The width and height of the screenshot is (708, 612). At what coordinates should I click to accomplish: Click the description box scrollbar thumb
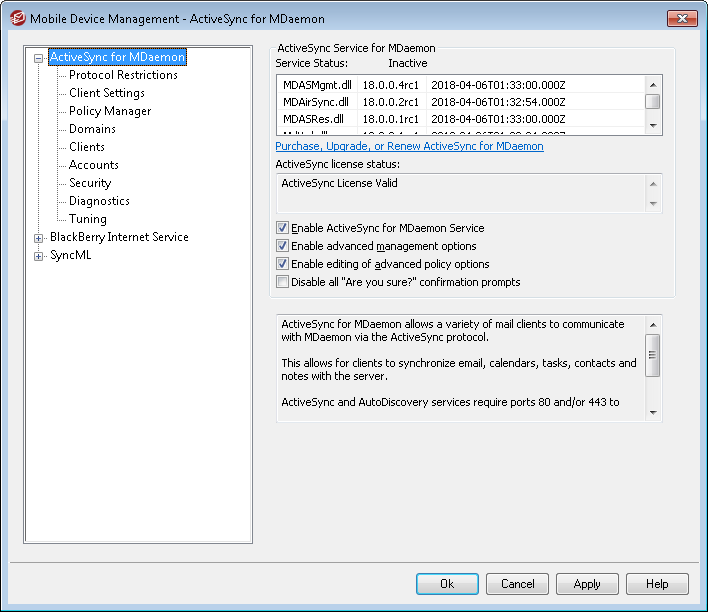[x=653, y=355]
